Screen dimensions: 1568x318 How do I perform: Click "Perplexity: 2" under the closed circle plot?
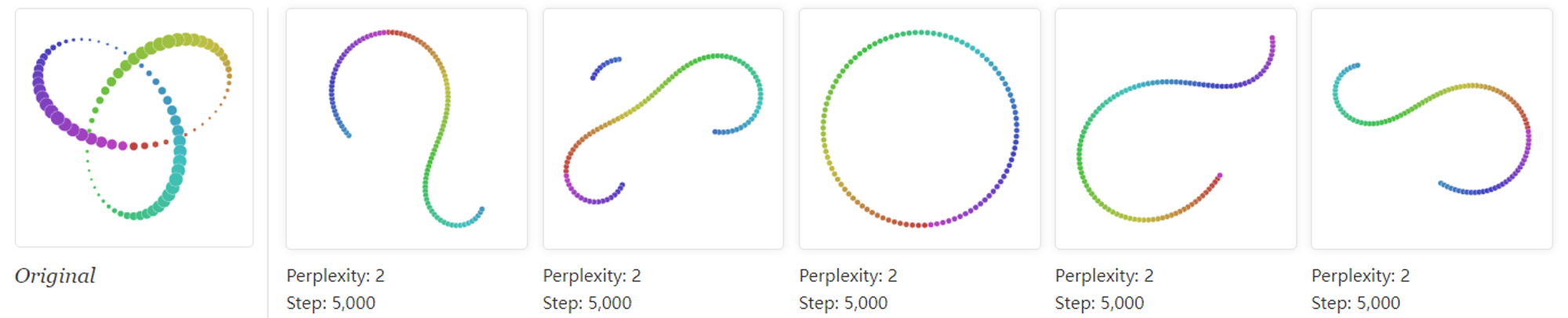click(x=848, y=276)
